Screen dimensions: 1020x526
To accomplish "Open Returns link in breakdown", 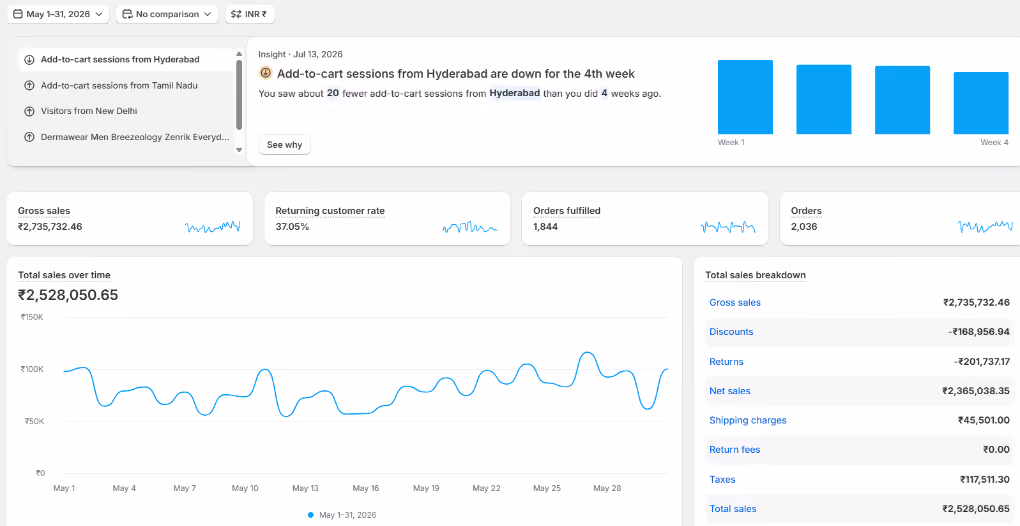I will [726, 362].
